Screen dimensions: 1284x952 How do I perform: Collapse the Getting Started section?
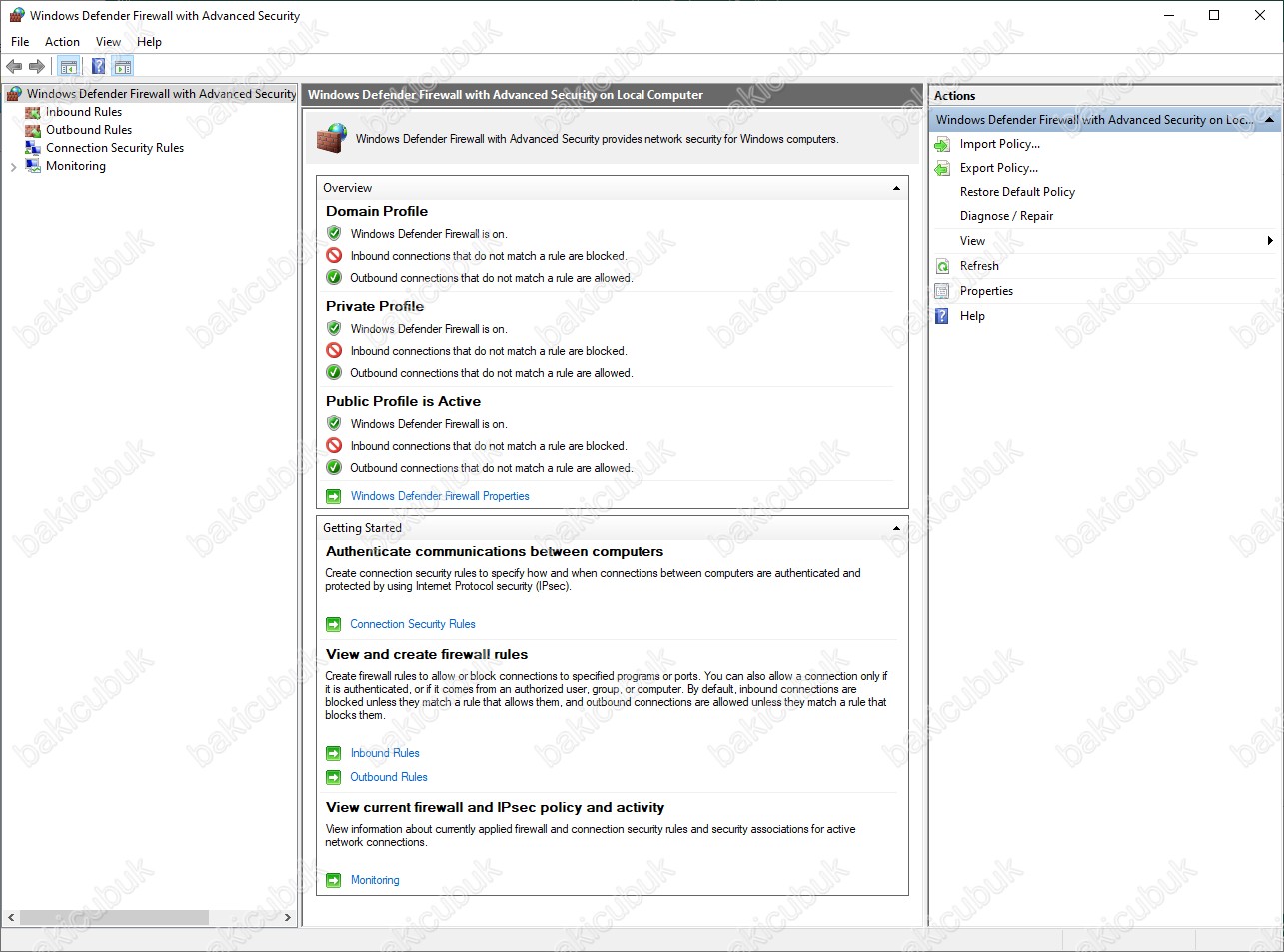tap(896, 528)
